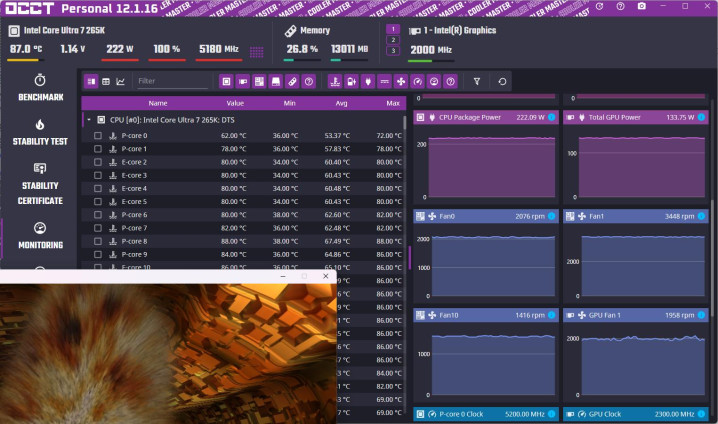Image resolution: width=718 pixels, height=424 pixels.
Task: Go to the Stability Test section
Action: 40,132
